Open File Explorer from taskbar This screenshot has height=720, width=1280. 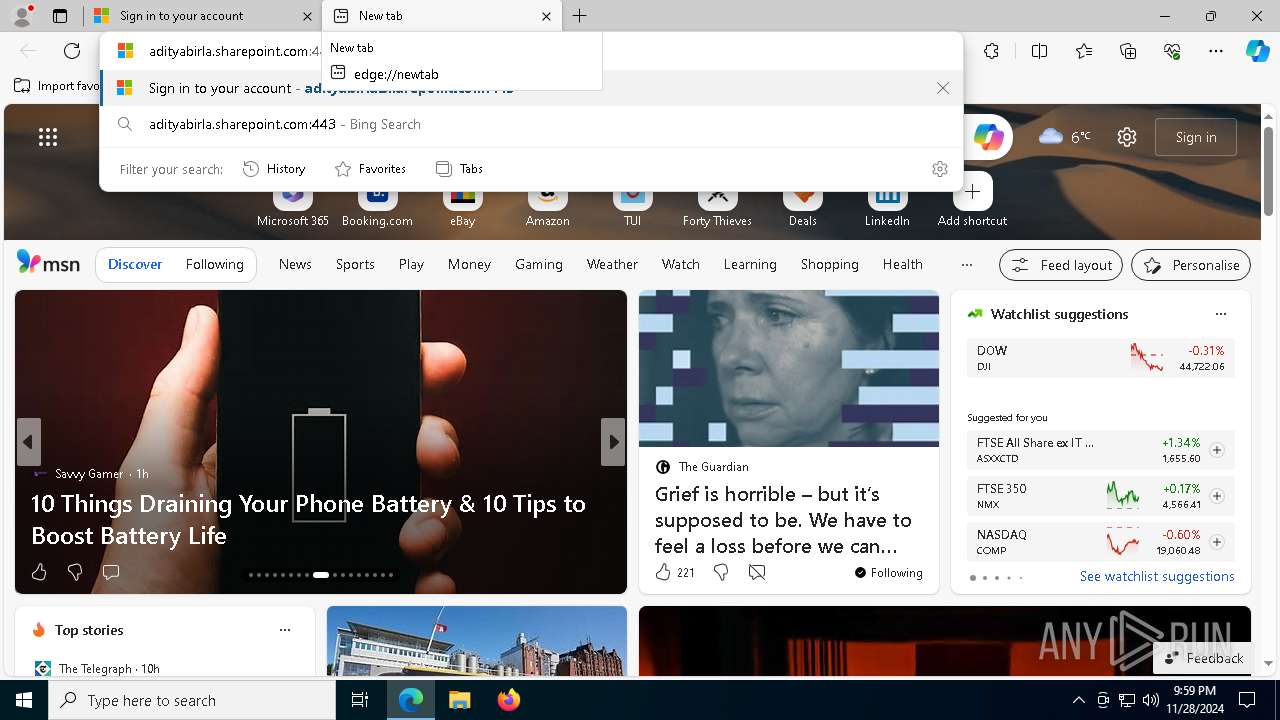(x=459, y=700)
